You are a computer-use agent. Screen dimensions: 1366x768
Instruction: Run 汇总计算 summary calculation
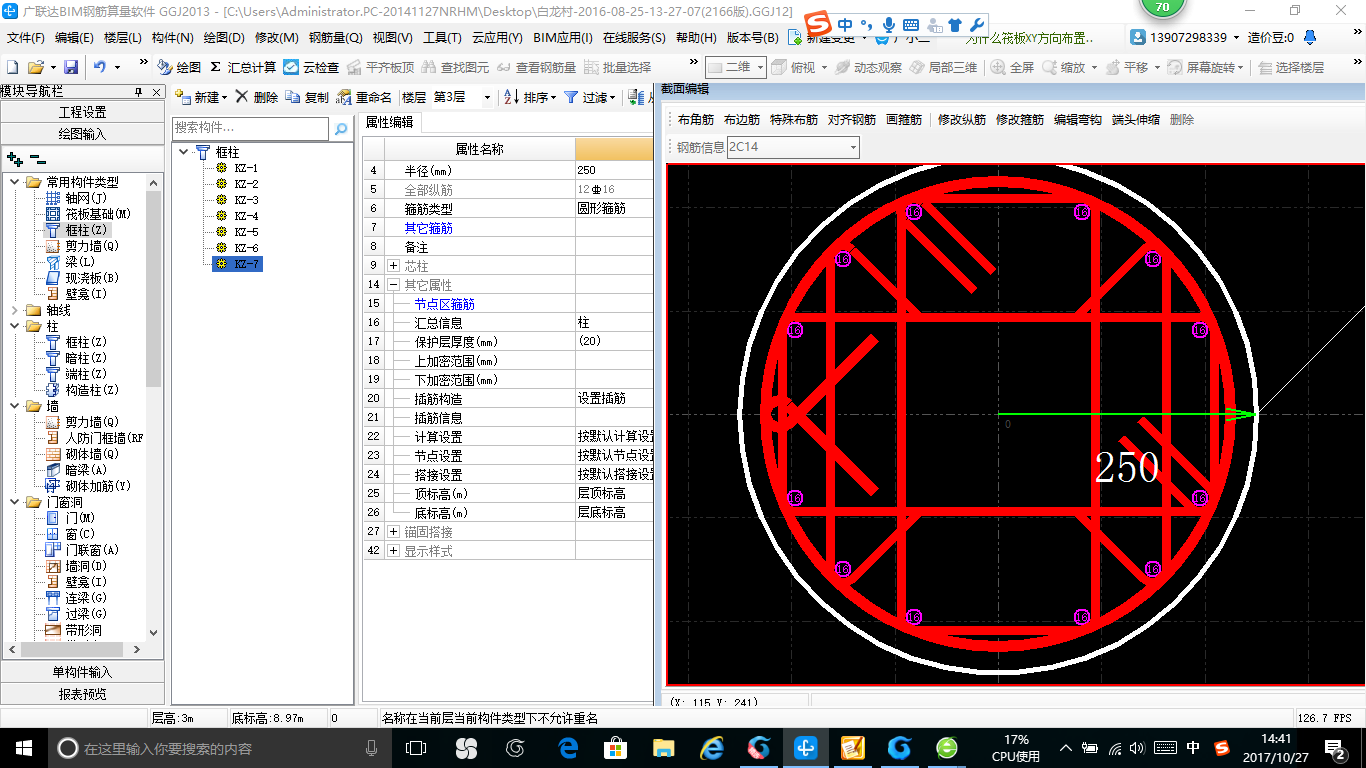[243, 67]
